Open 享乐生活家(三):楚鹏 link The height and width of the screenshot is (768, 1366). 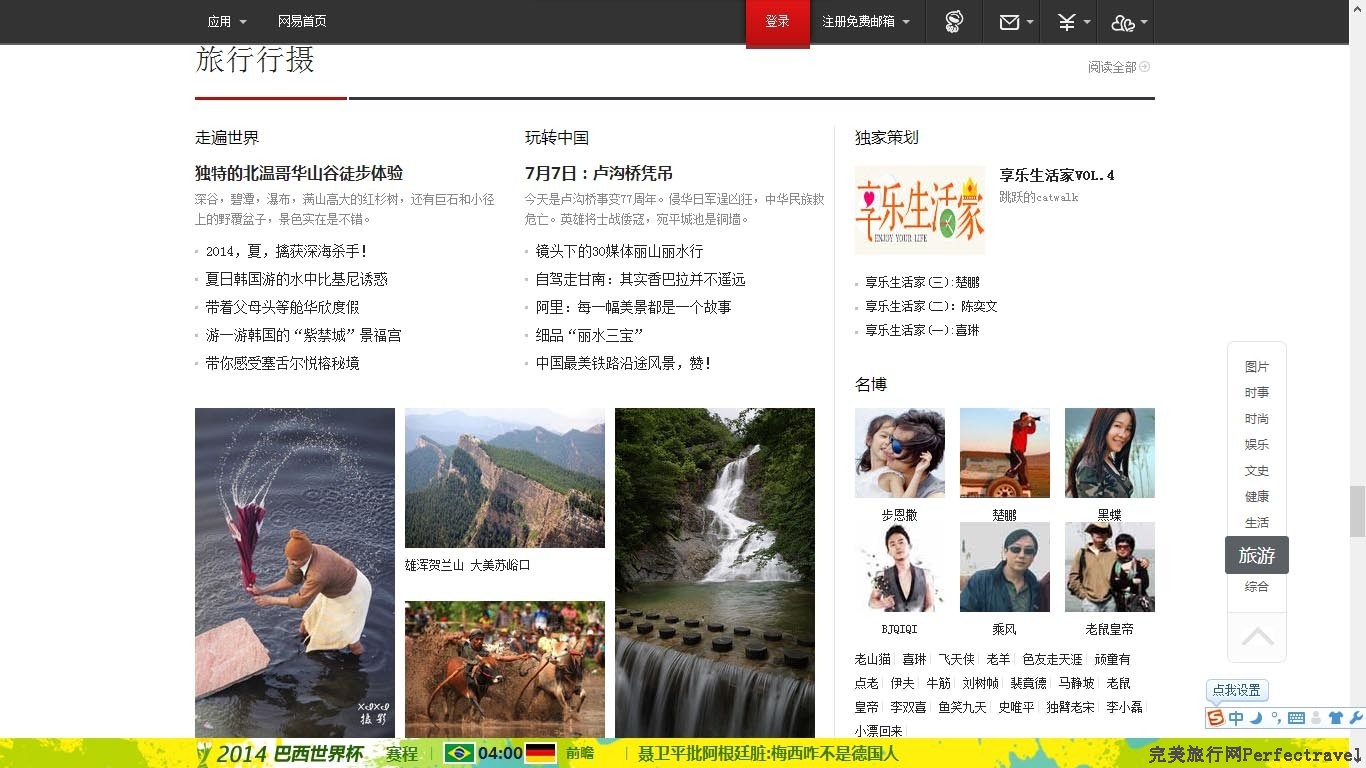tap(922, 282)
